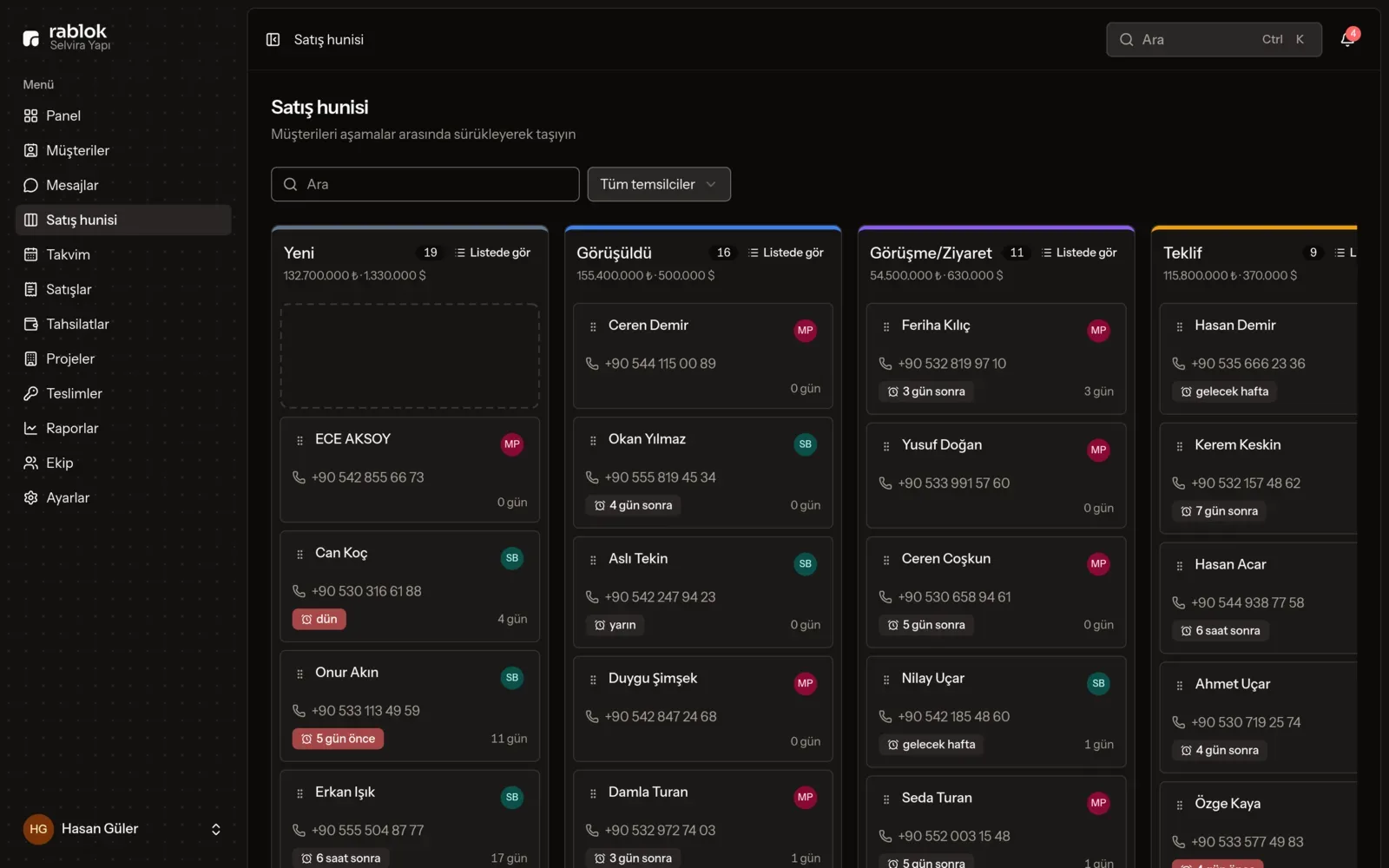Click the drag handle on Hasan Demir card
Image resolution: width=1389 pixels, height=868 pixels.
(x=1180, y=327)
